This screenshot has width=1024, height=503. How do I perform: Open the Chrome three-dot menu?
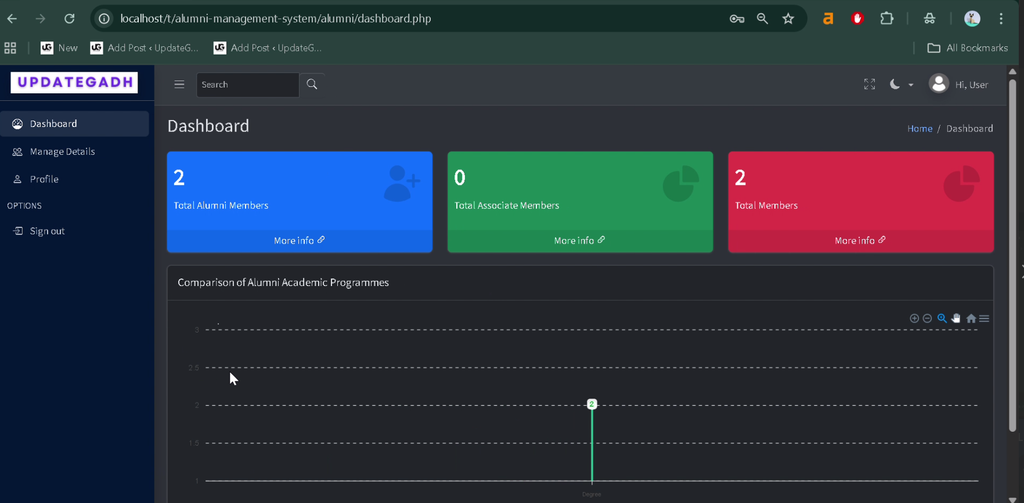pos(1001,19)
